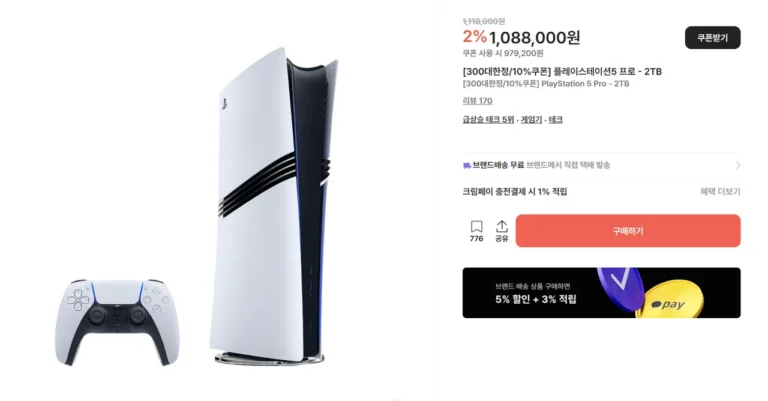Click the 5% 할인 + 3% 적립 banner

[601, 293]
